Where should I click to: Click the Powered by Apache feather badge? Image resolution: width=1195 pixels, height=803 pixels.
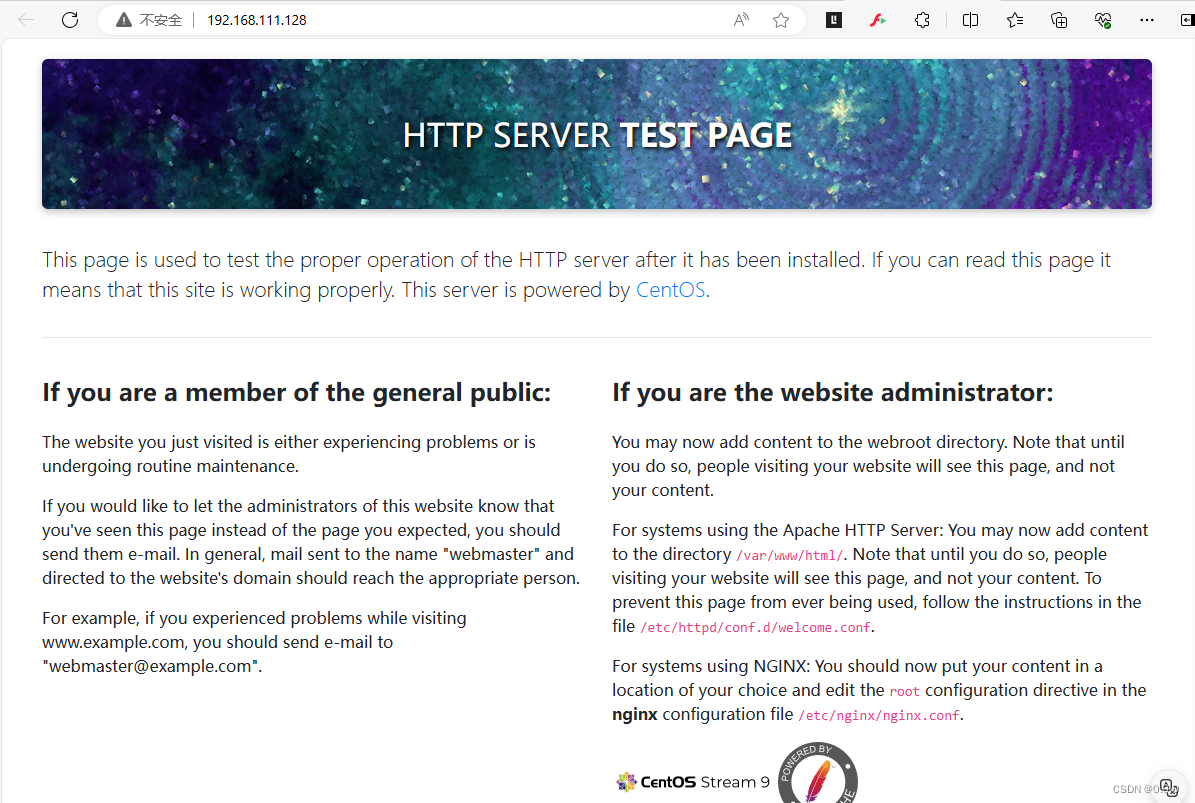point(818,774)
